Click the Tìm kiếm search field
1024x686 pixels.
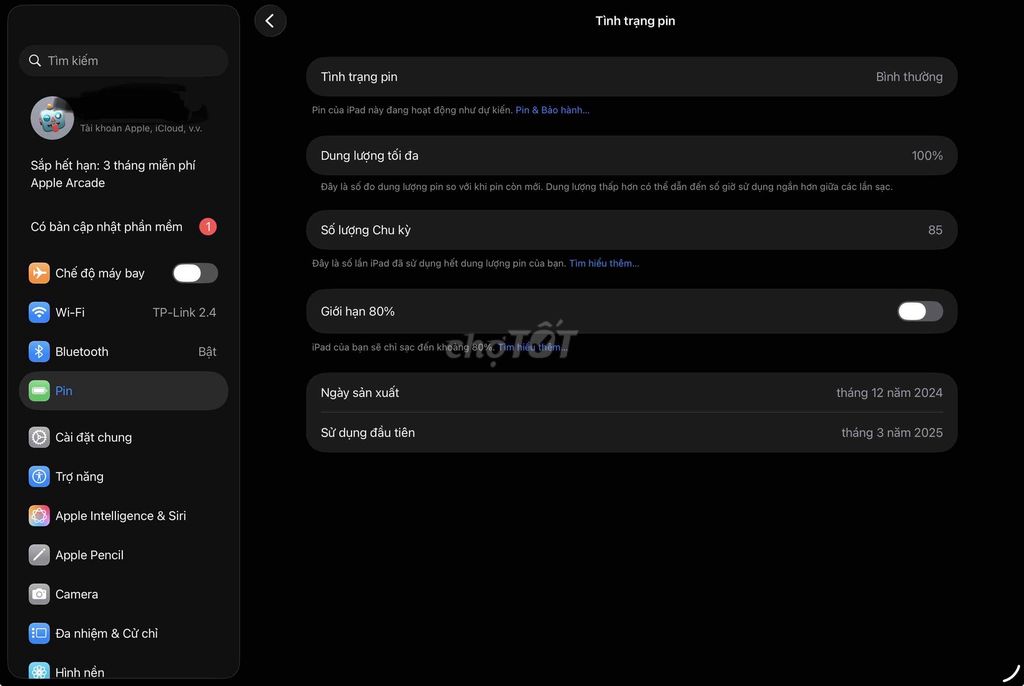[124, 61]
